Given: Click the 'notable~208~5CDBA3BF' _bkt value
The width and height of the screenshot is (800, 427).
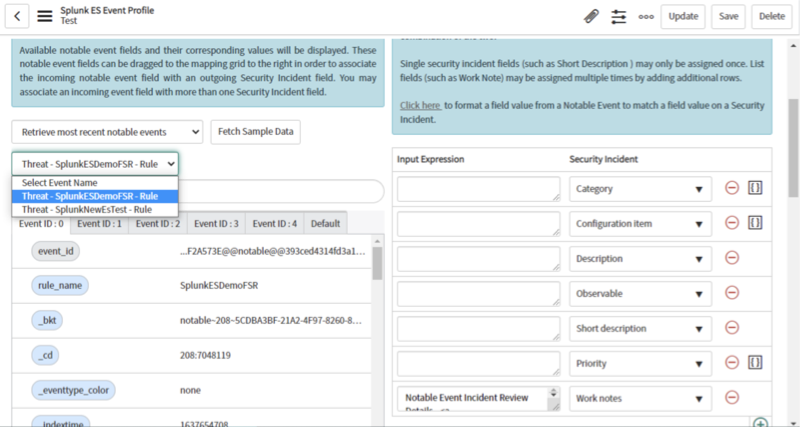Looking at the screenshot, I should [x=271, y=320].
